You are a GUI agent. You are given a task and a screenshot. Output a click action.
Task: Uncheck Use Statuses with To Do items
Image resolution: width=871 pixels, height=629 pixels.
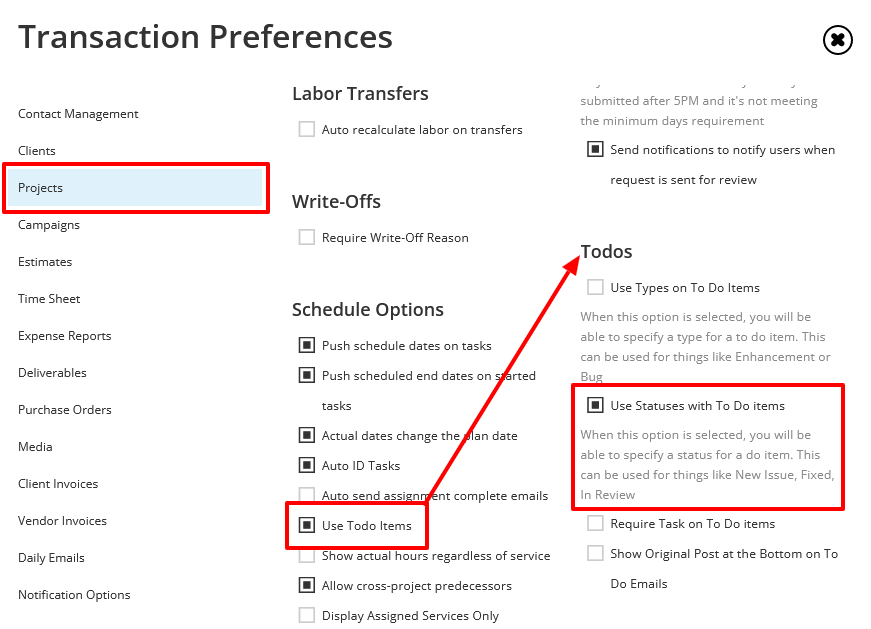coord(596,405)
